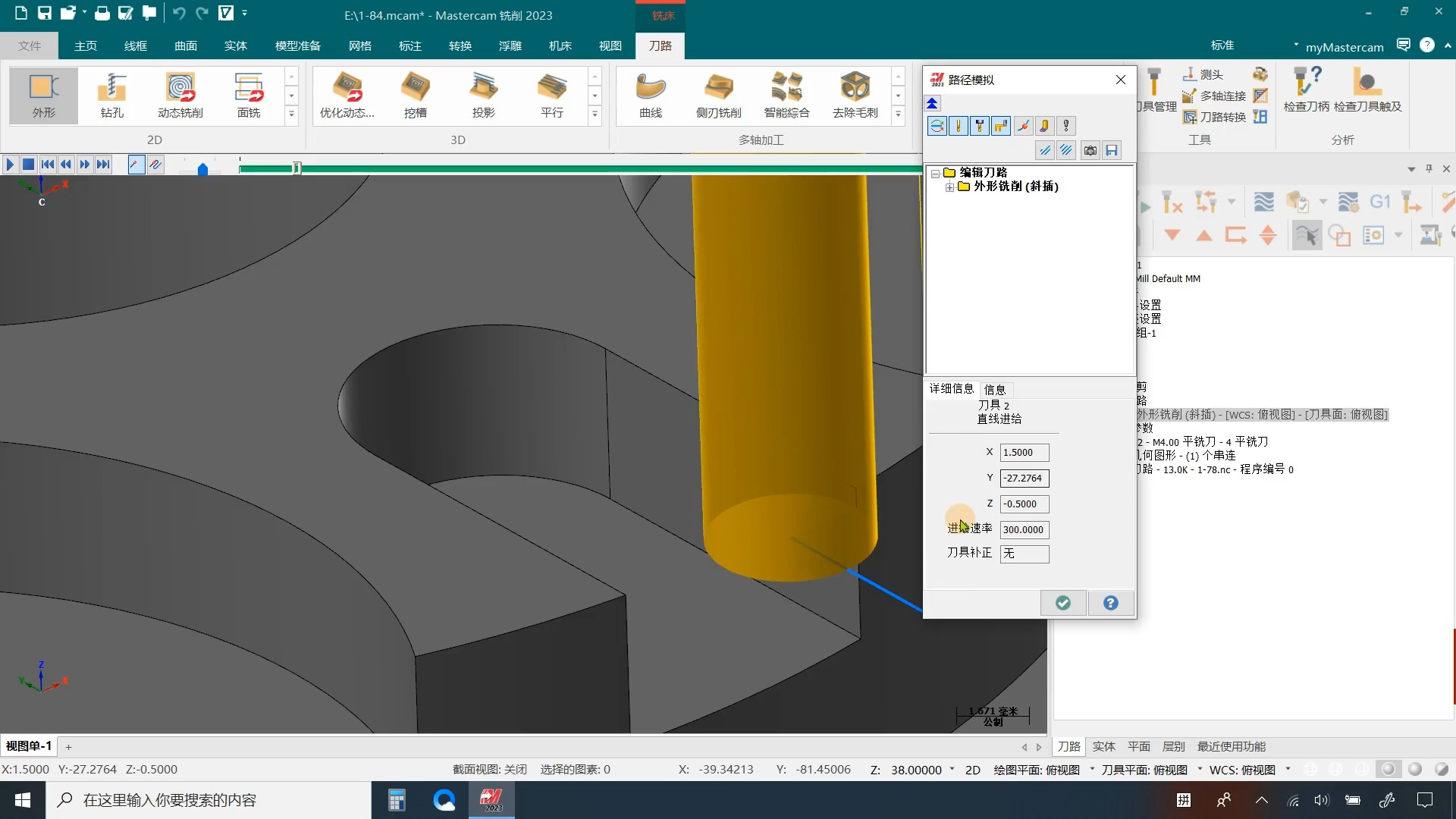Click the 多轴连接 tool button
This screenshot has height=819, width=1456.
pyautogui.click(x=1215, y=96)
